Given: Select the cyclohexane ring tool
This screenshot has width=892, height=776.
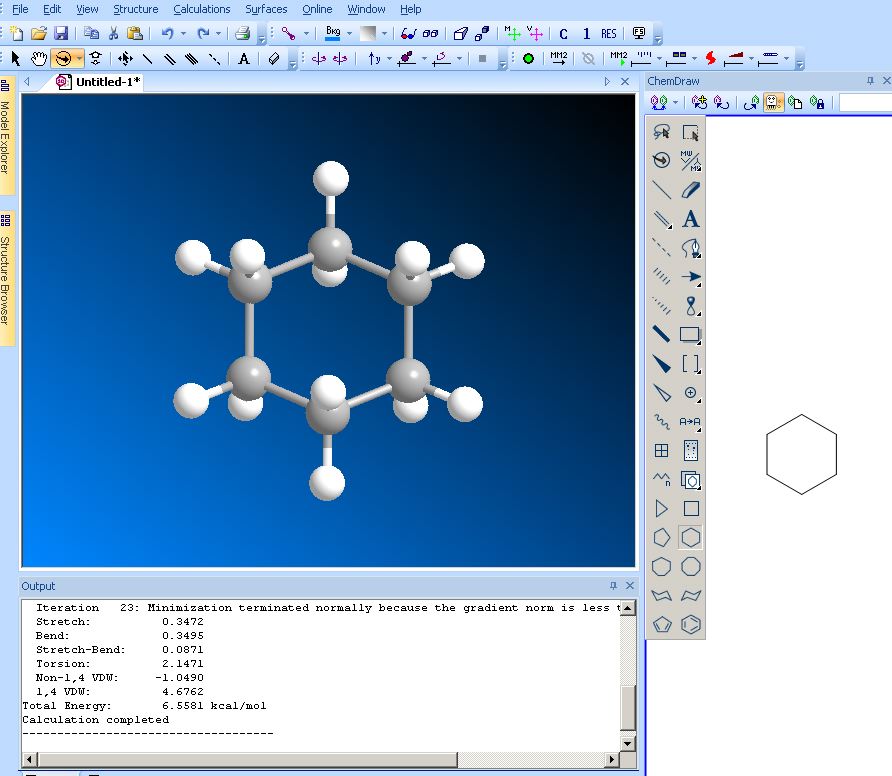Looking at the screenshot, I should pos(690,538).
